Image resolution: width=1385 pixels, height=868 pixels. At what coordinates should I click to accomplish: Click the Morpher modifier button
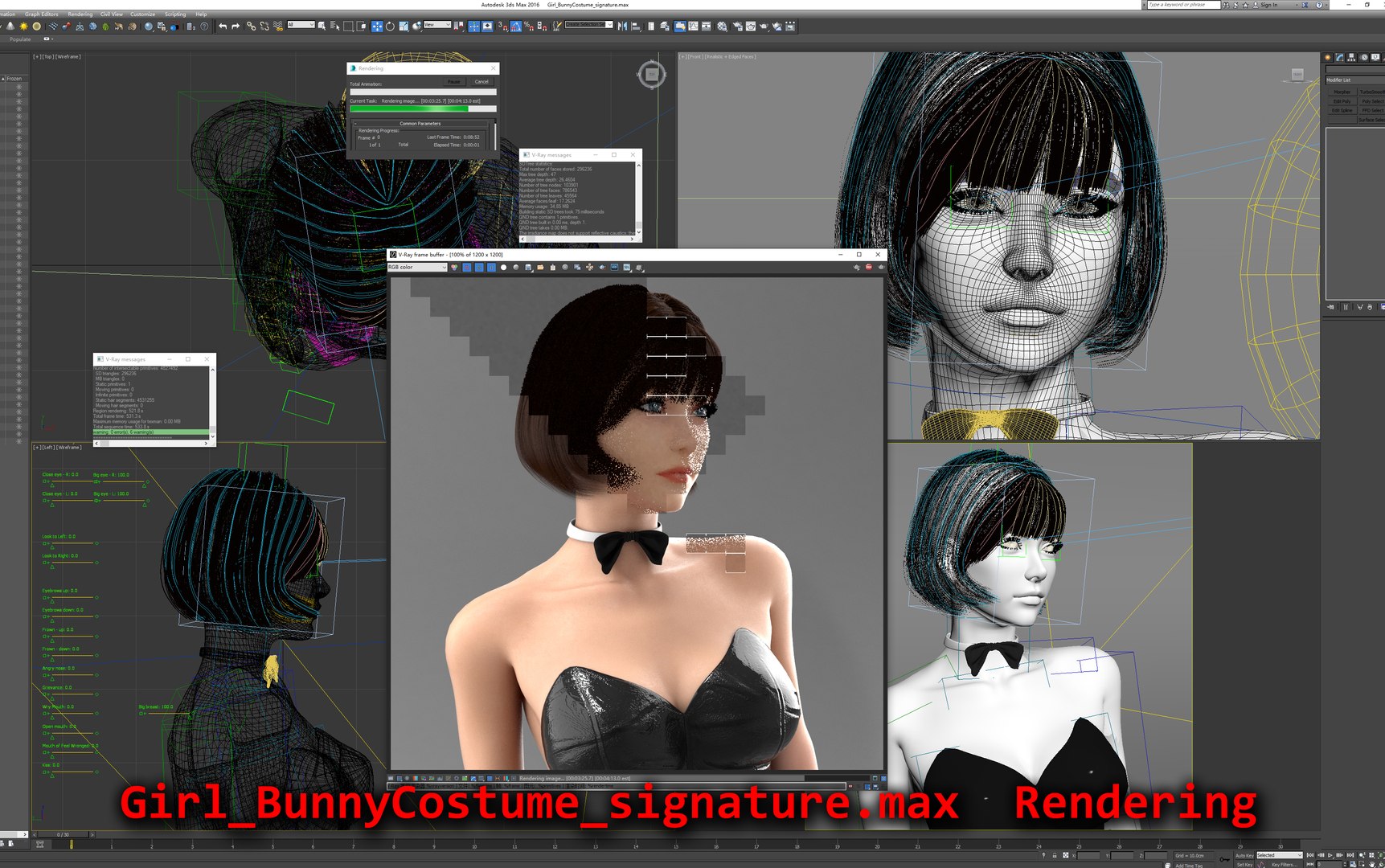pos(1342,92)
